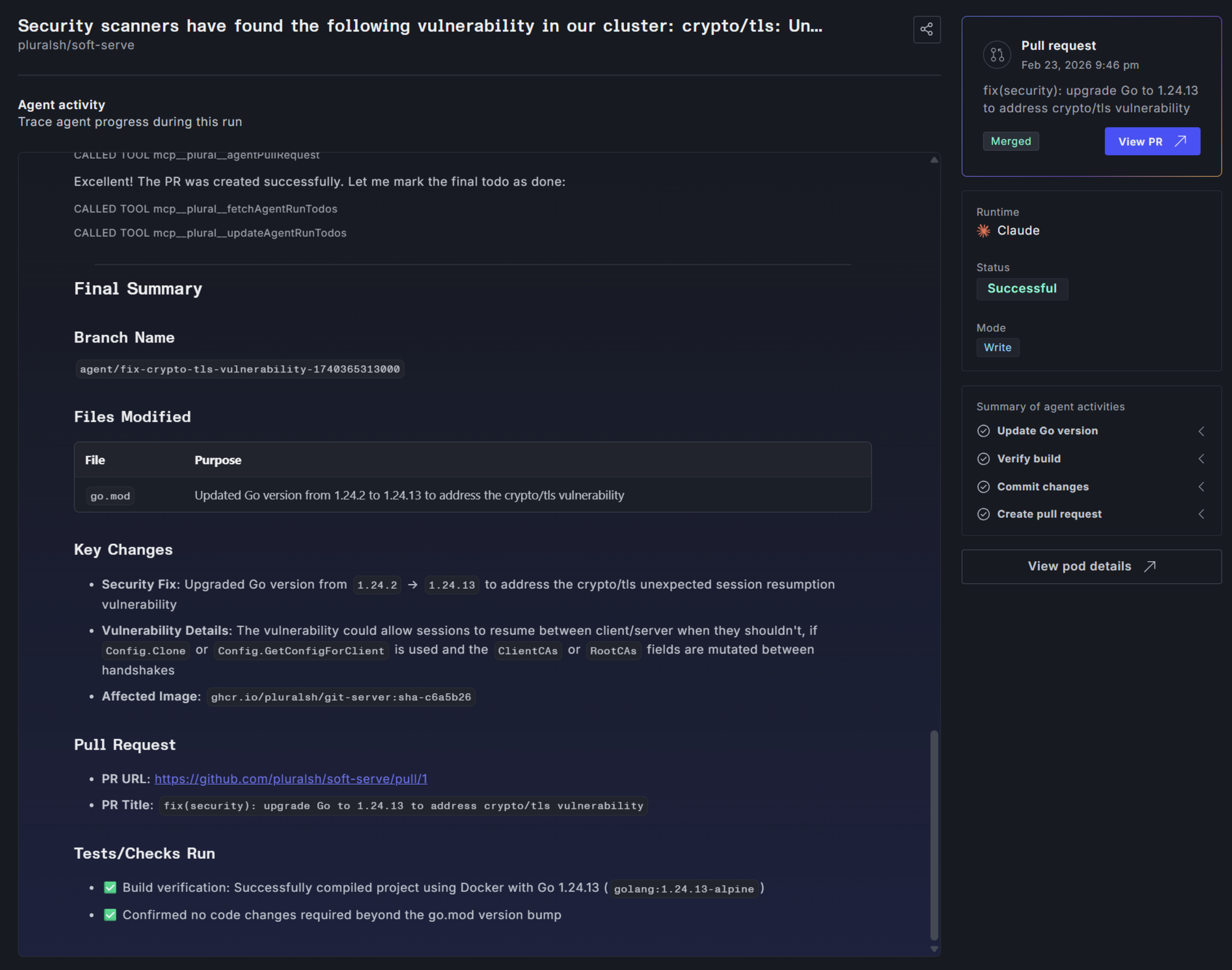Screen dimensions: 1232x970
Task: Select the Merged status badge
Action: point(1010,141)
